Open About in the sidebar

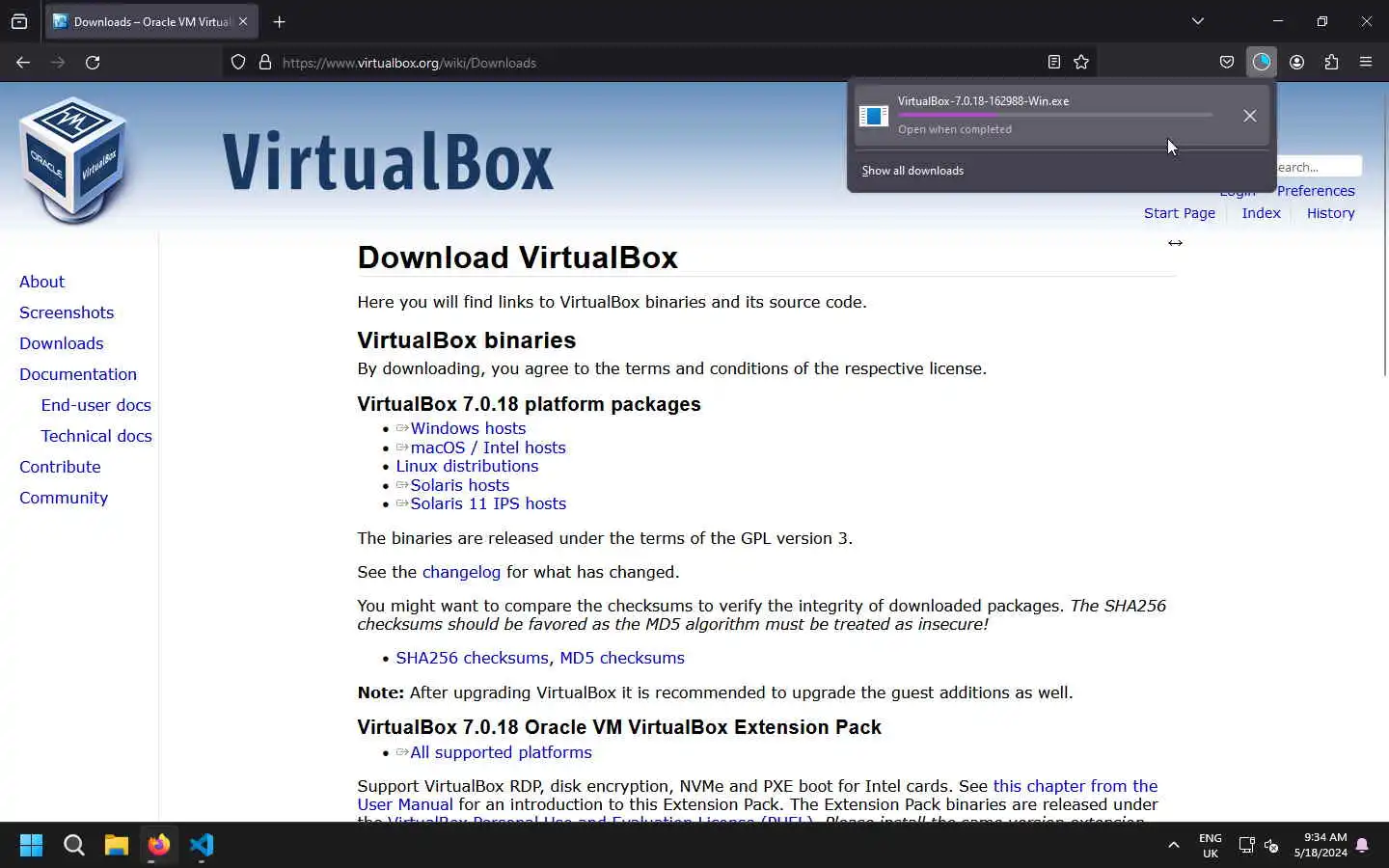pyautogui.click(x=41, y=282)
